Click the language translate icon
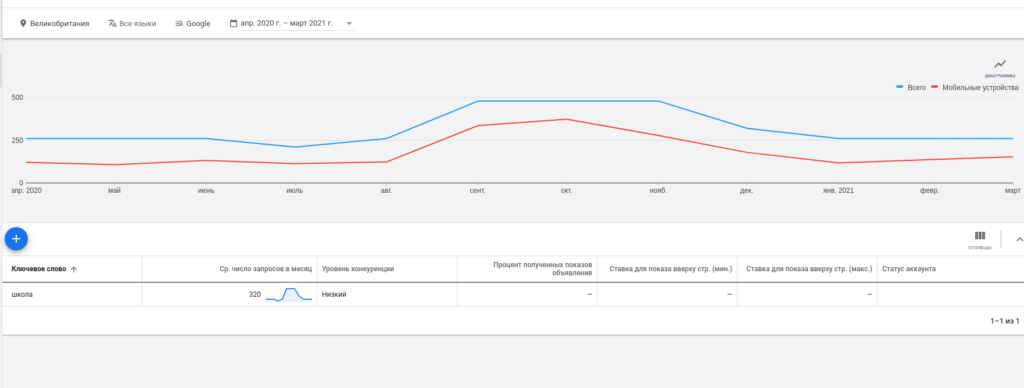The height and width of the screenshot is (388, 1024). [x=112, y=24]
